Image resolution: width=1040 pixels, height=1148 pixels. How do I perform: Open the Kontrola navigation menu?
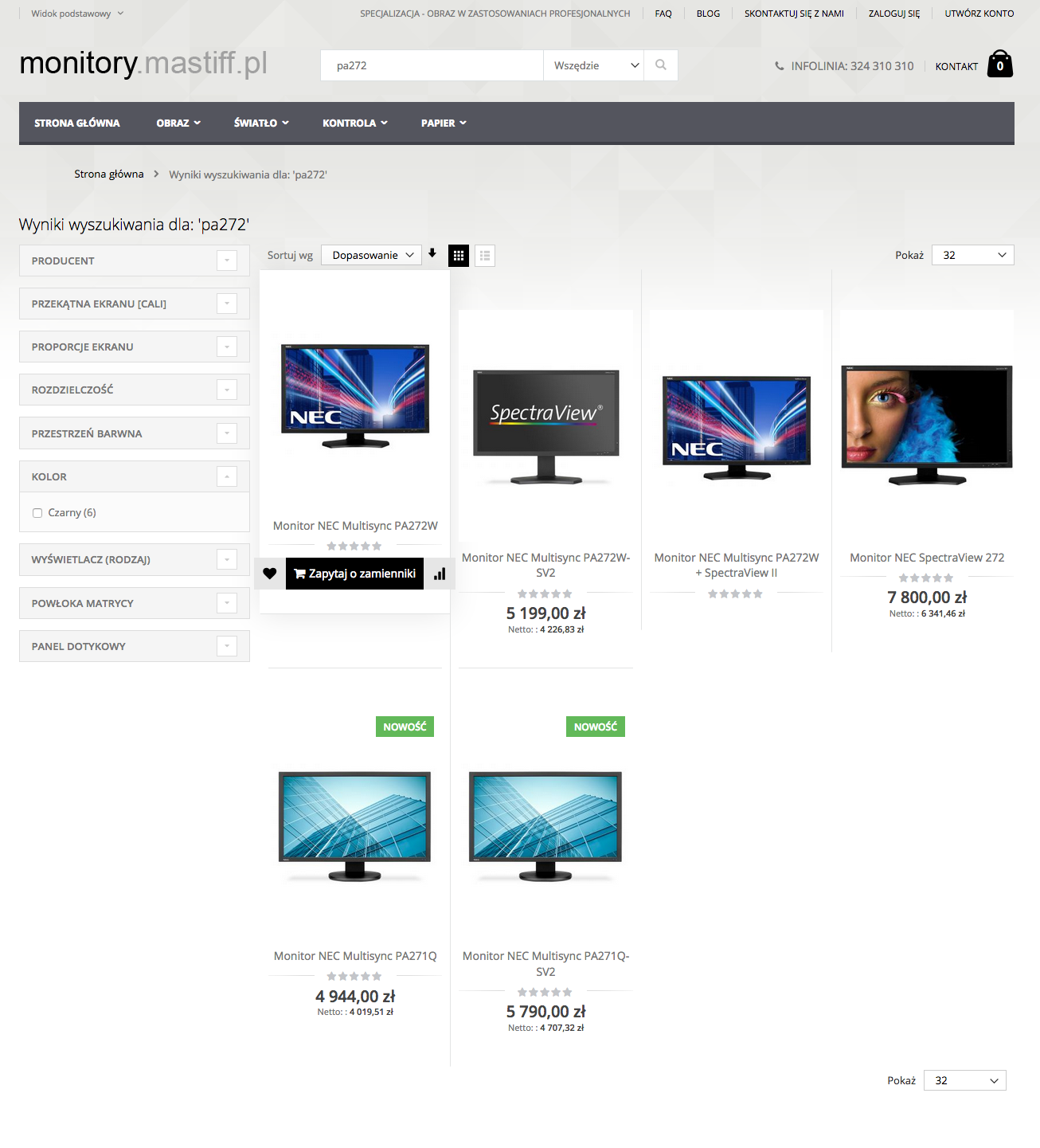(x=354, y=123)
